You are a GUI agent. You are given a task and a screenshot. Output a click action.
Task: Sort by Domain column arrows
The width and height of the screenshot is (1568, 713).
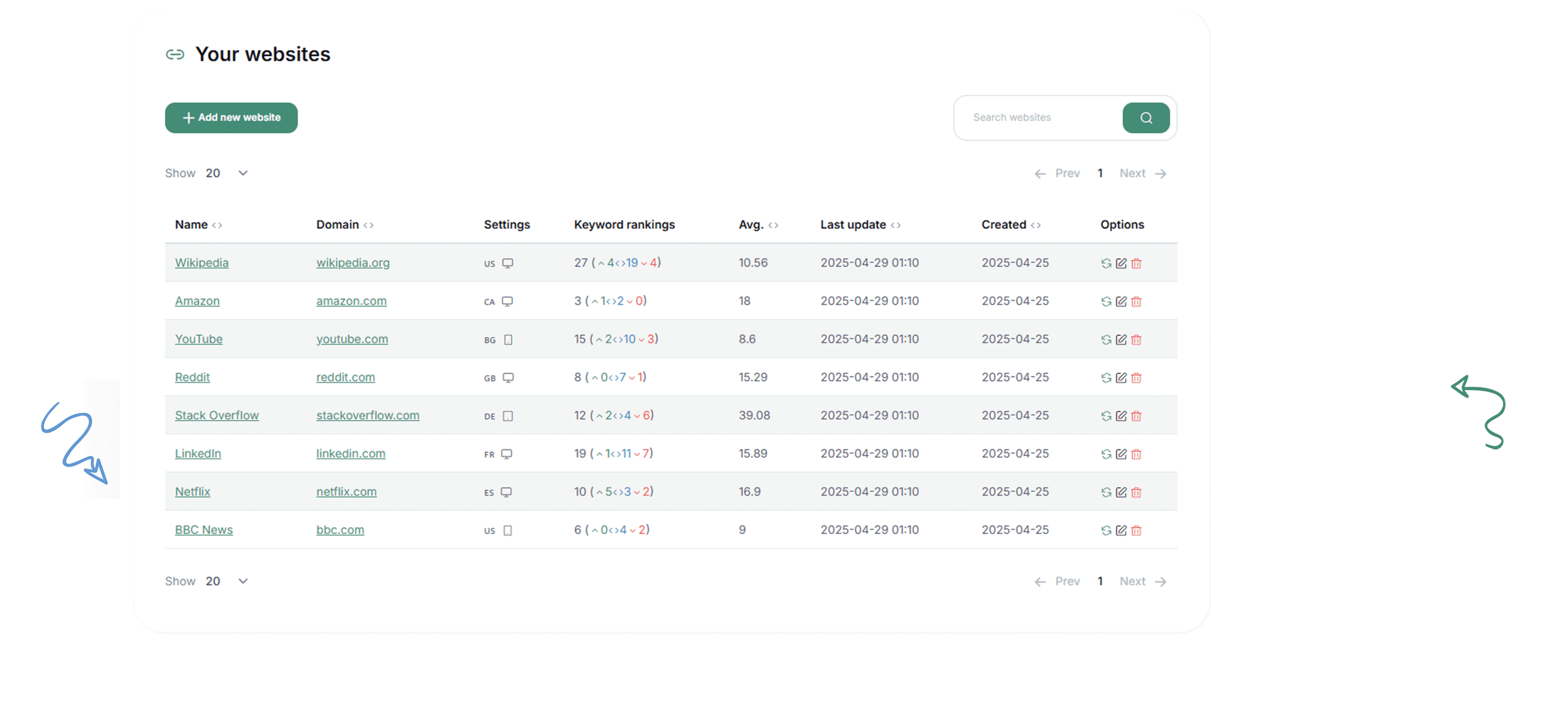(x=368, y=225)
